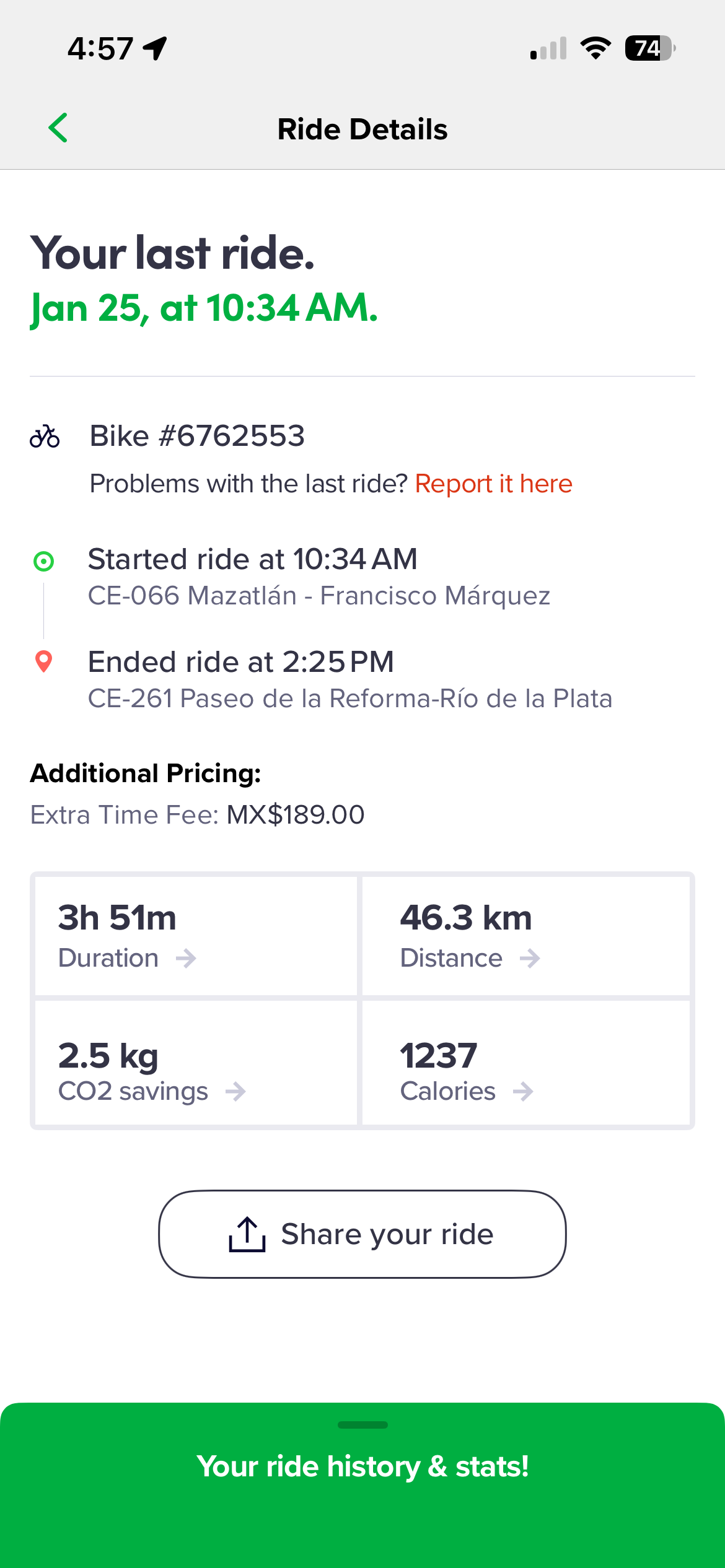725x1568 pixels.
Task: Grab the bottom sheet drag handle
Action: [x=362, y=1425]
